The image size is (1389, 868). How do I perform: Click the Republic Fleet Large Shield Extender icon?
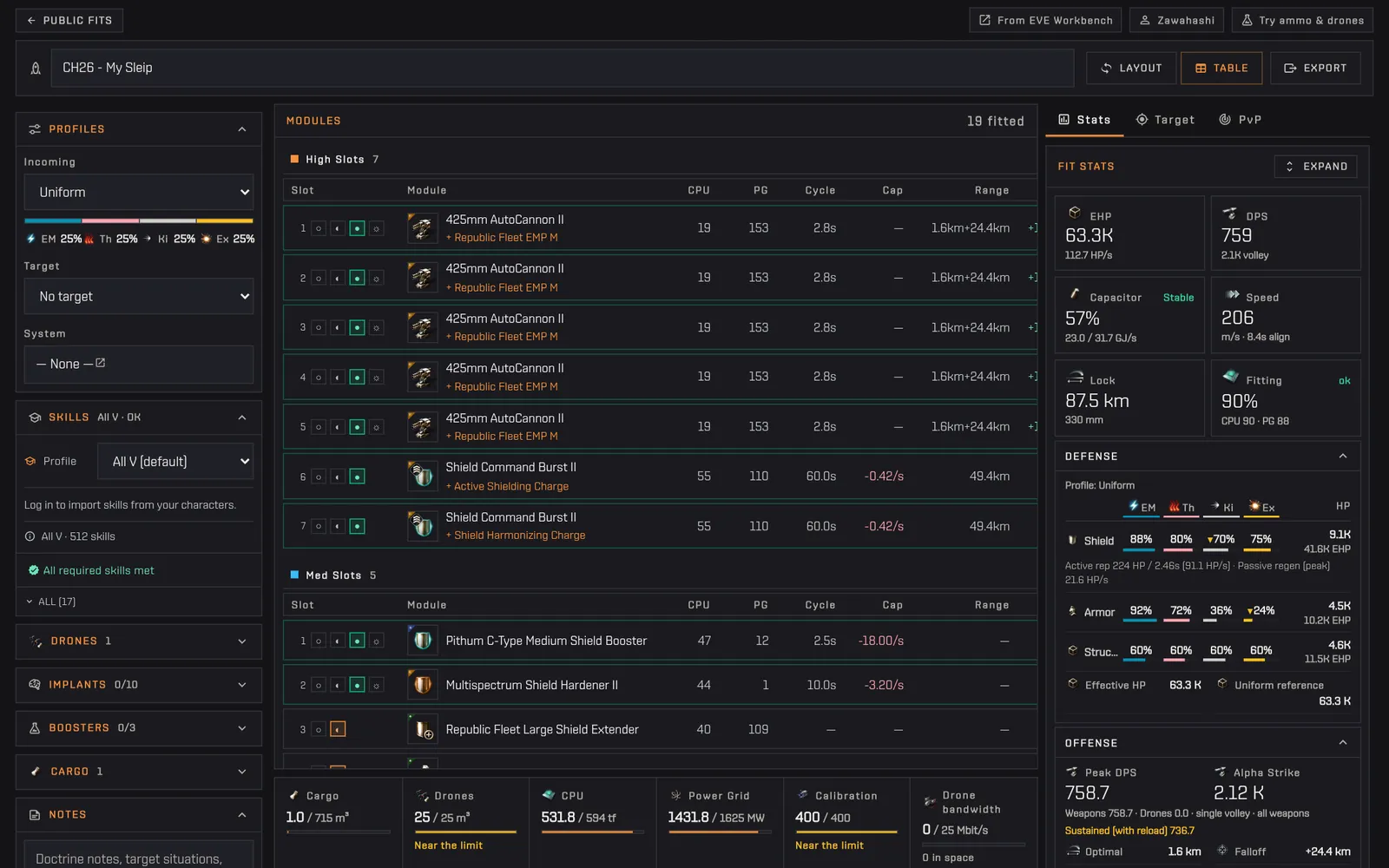click(423, 729)
